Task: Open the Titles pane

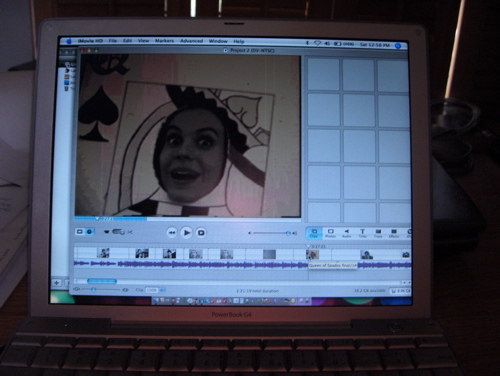Action: (x=362, y=233)
